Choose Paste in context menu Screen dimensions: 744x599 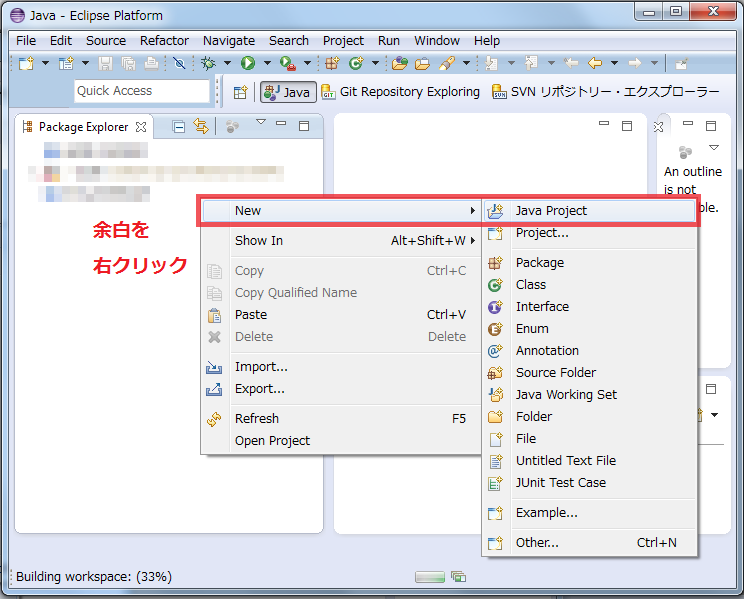coord(341,315)
